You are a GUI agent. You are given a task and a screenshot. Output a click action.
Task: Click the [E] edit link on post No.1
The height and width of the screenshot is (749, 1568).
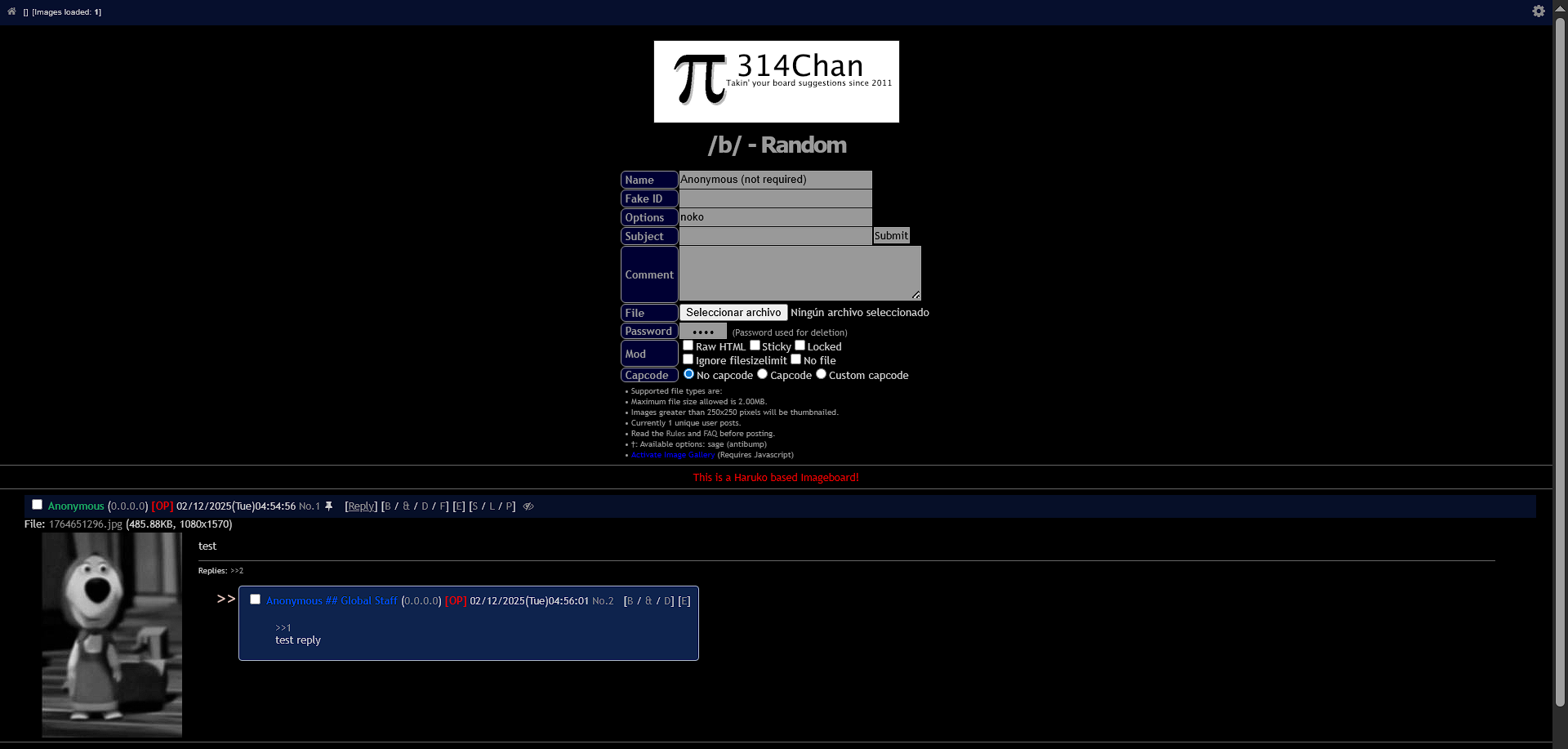tap(459, 506)
